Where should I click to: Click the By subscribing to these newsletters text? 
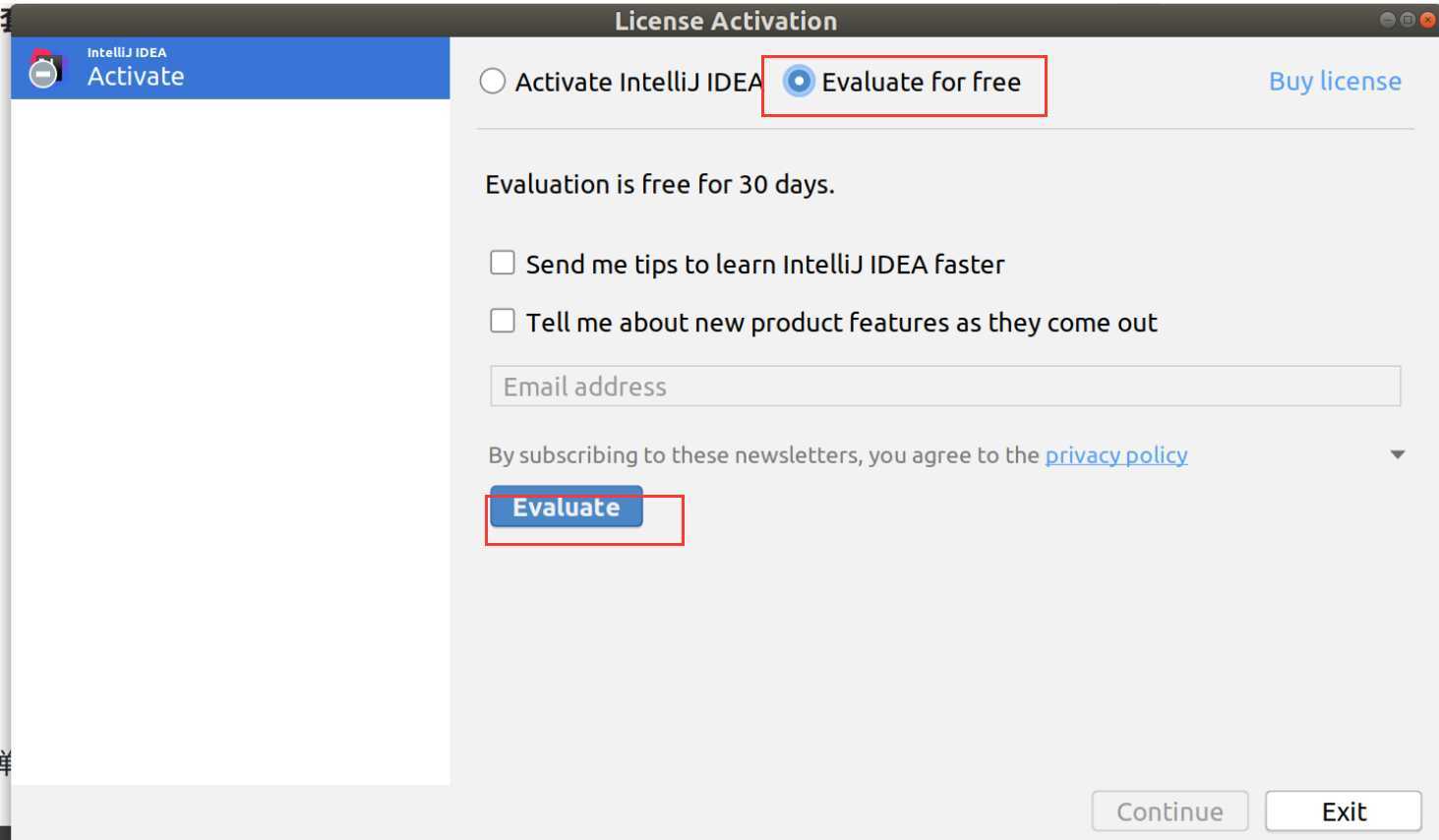coord(763,455)
